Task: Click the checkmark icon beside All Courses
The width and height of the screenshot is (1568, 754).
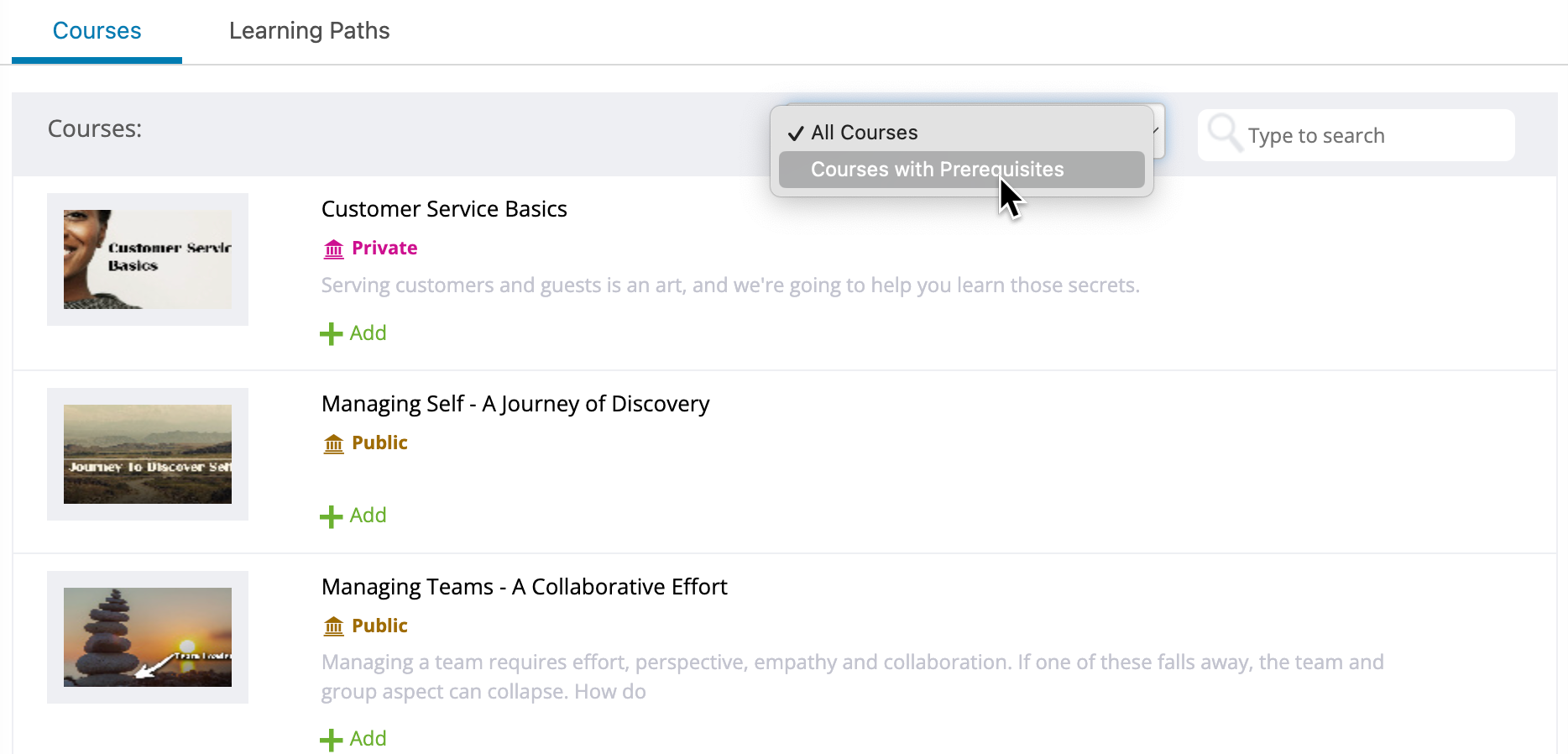Action: coord(794,132)
